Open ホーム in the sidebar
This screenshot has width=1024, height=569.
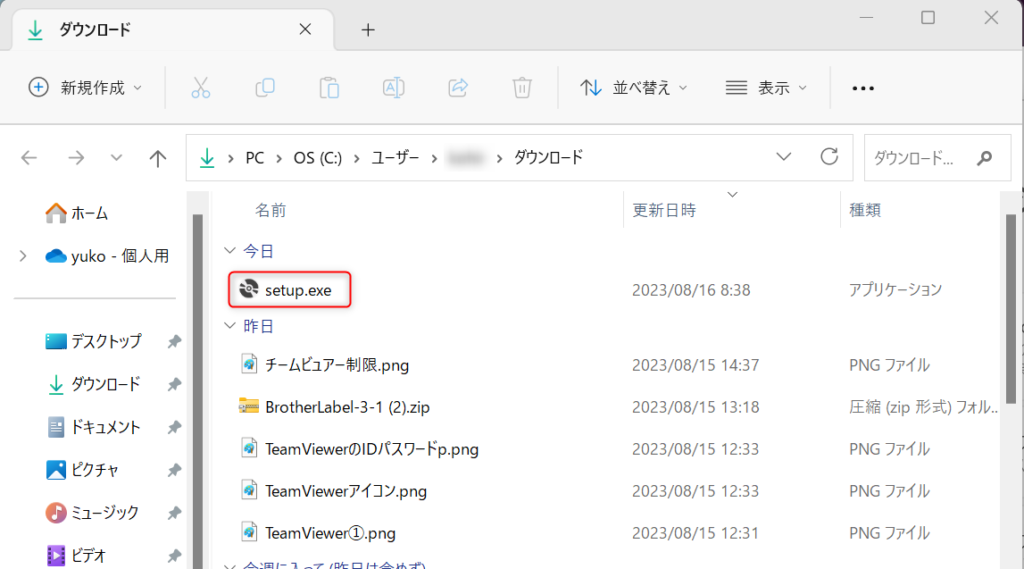point(76,213)
